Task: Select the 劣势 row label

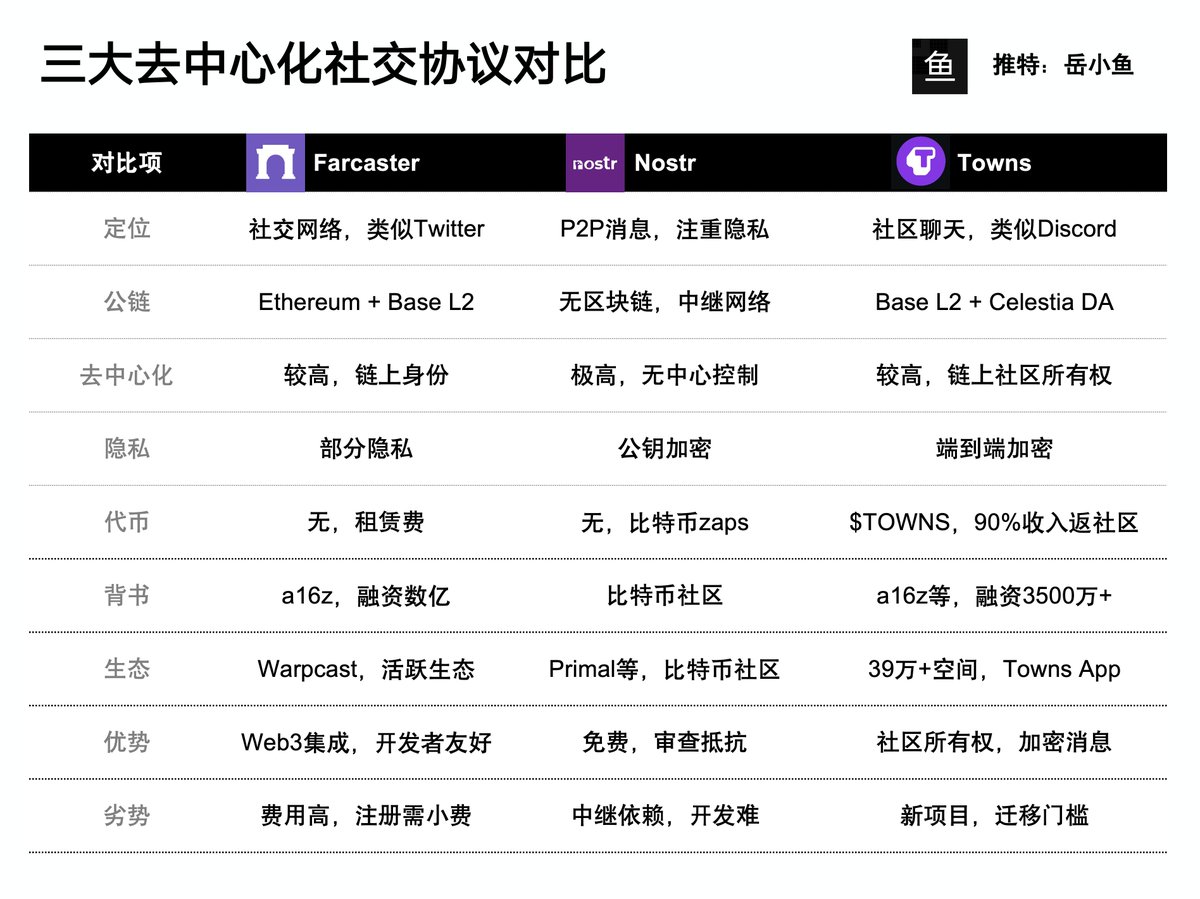Action: click(127, 816)
